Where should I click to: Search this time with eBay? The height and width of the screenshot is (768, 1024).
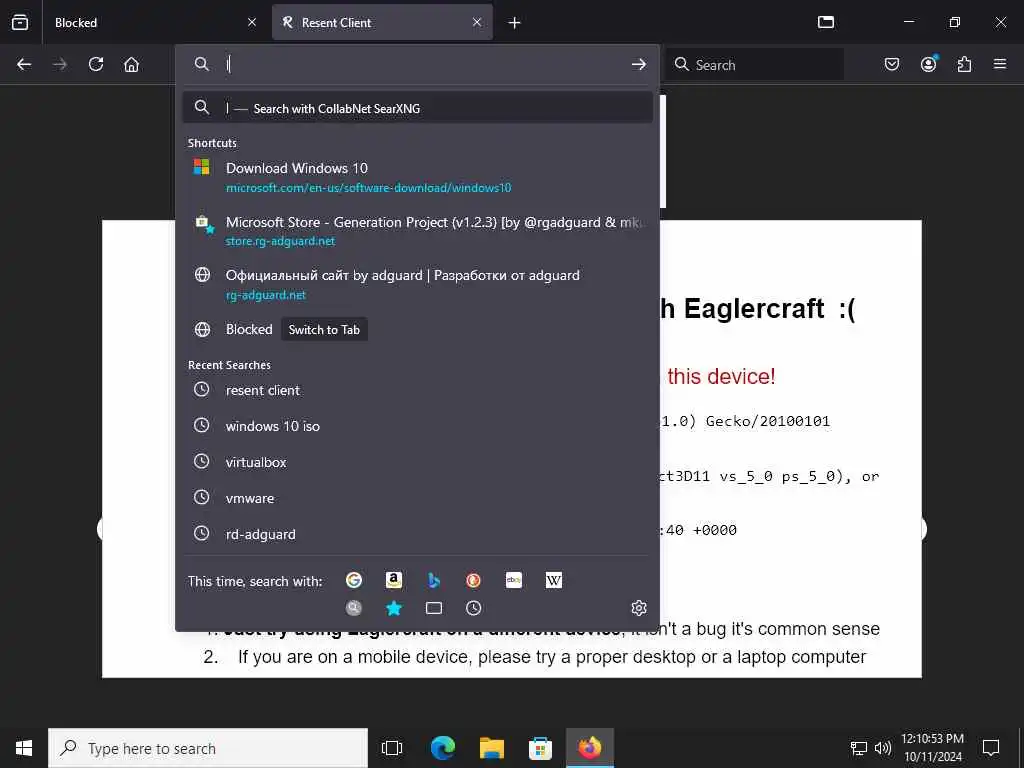click(514, 580)
